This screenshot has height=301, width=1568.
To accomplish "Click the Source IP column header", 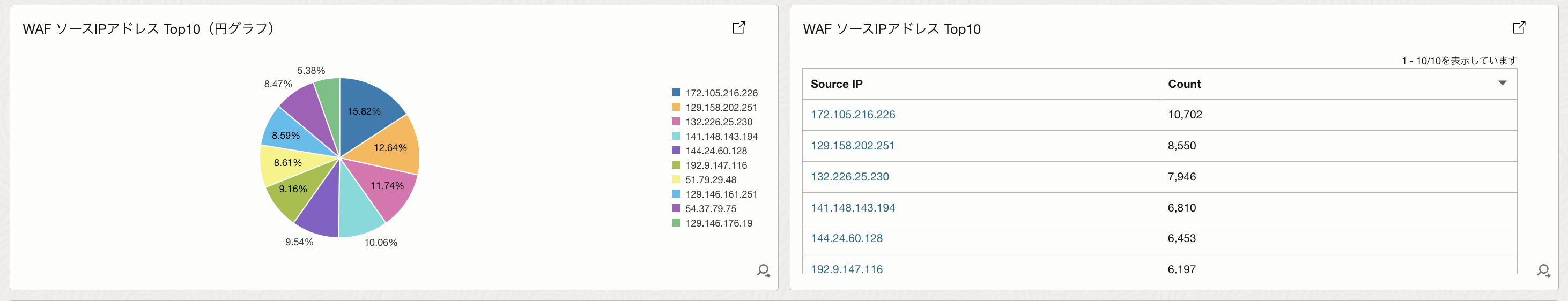I will [837, 84].
